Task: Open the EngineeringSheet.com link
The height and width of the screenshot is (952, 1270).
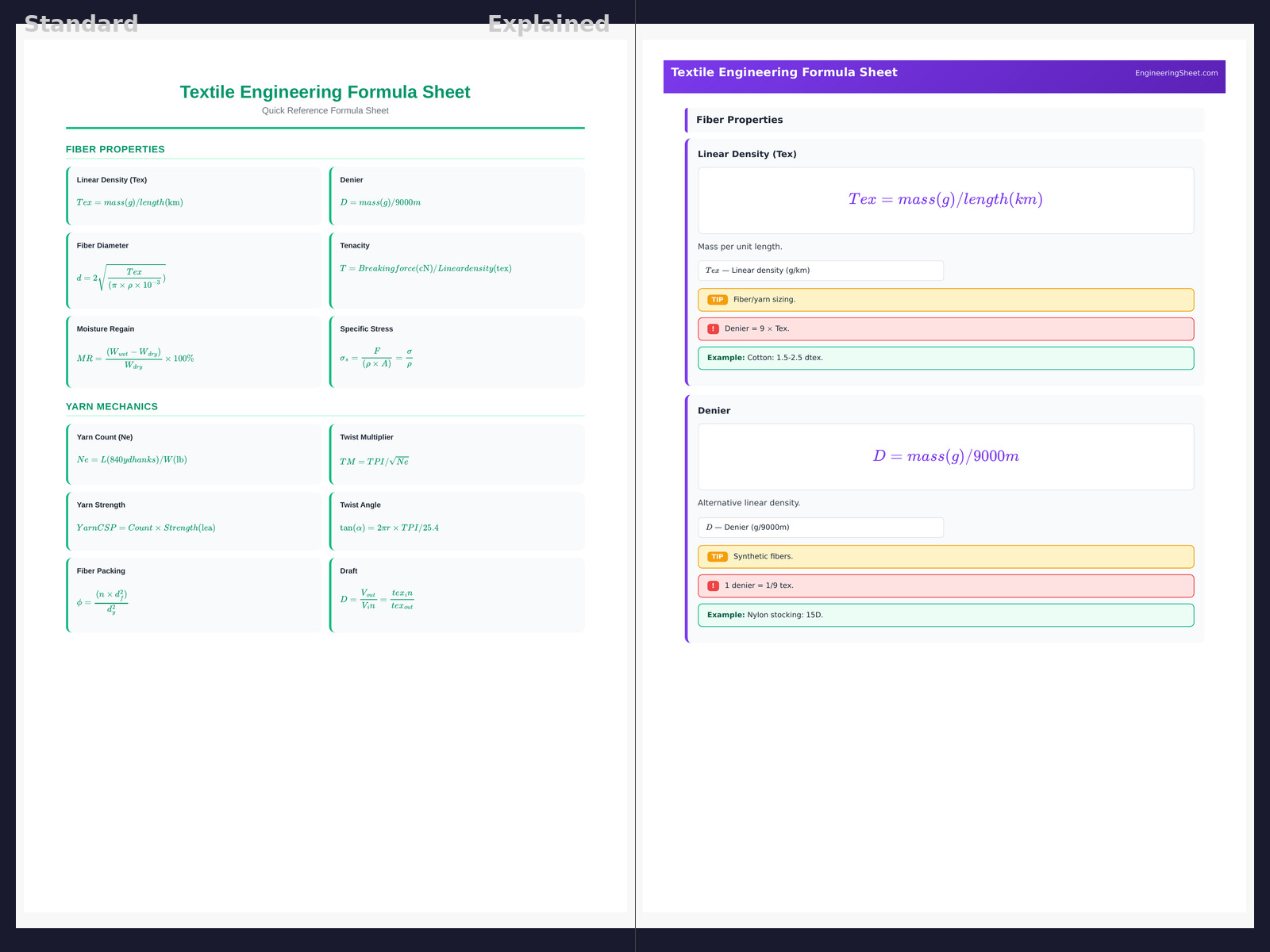Action: click(x=1176, y=73)
